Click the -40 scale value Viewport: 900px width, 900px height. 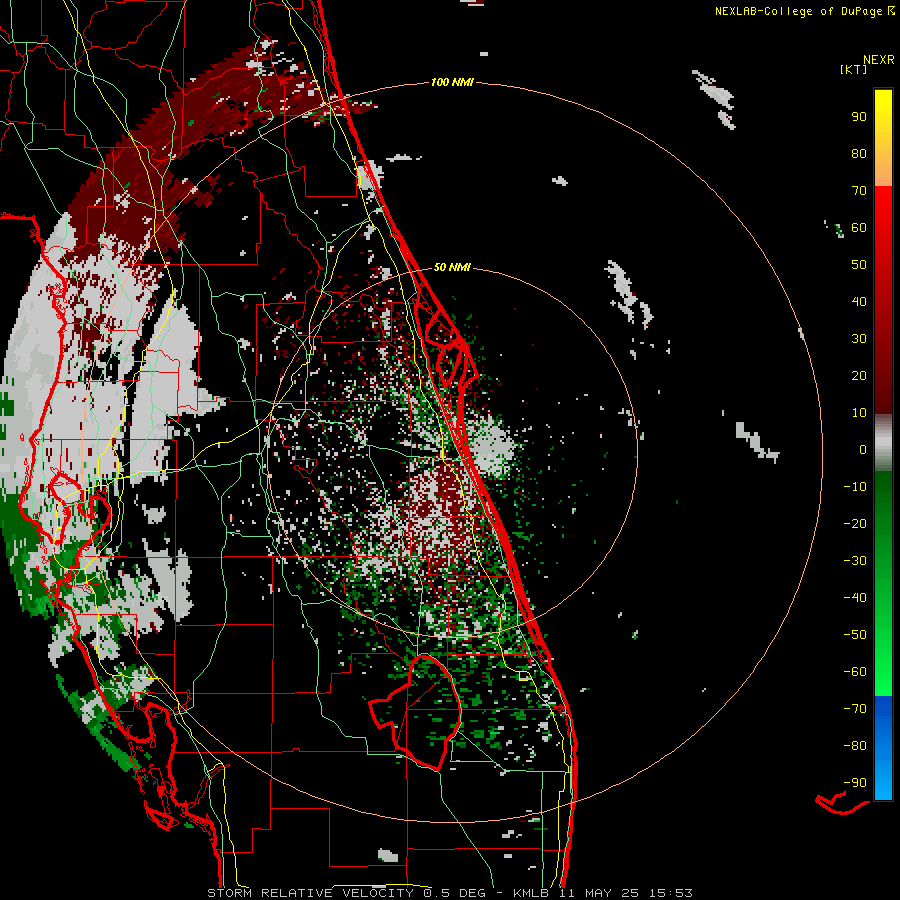pyautogui.click(x=855, y=598)
